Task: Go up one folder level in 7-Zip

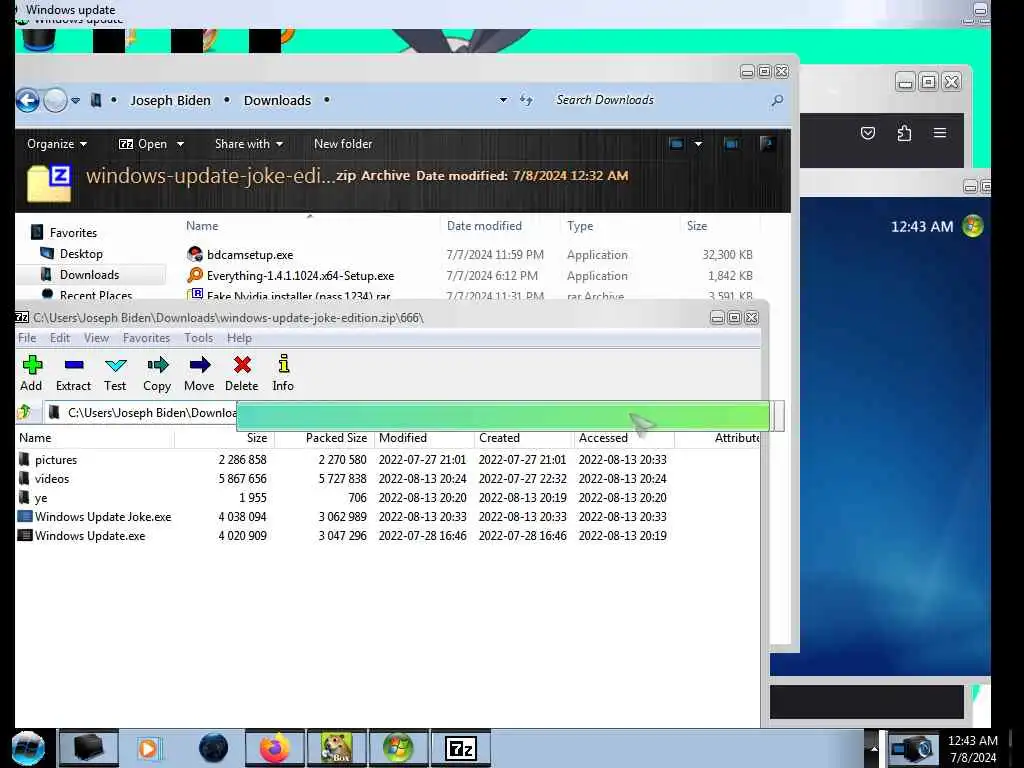Action: coord(25,412)
